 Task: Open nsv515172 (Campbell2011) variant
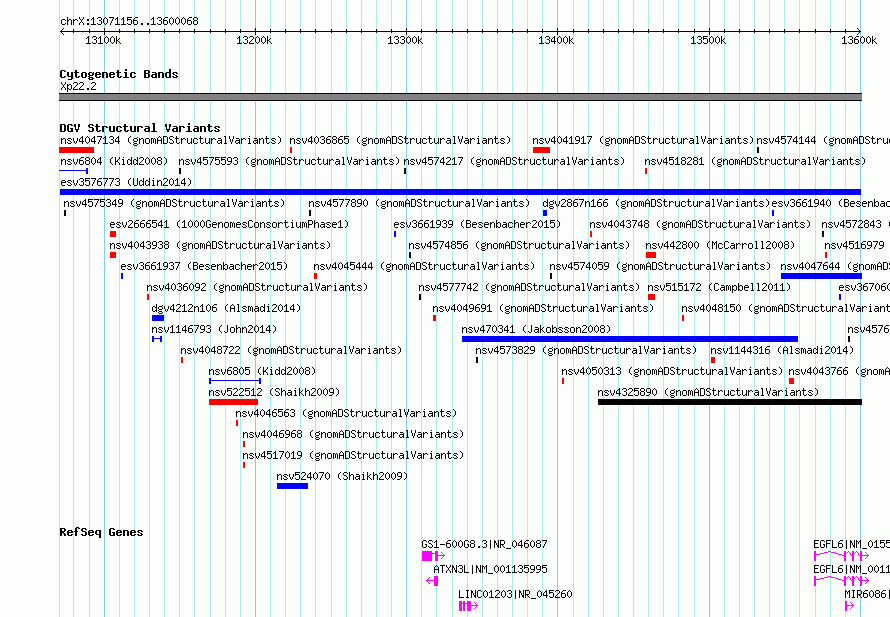[719, 287]
